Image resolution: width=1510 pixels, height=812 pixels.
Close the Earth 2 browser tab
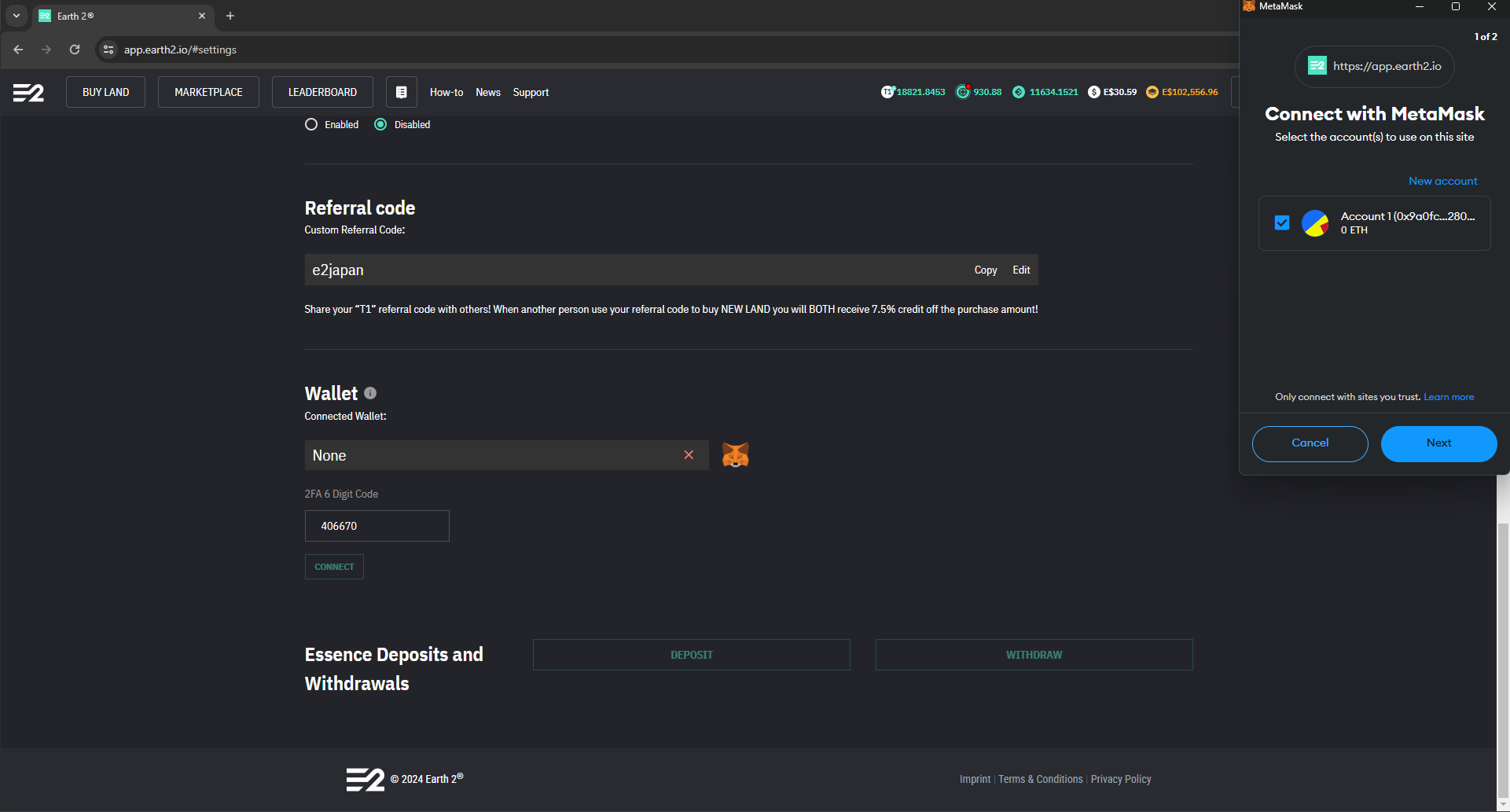click(202, 16)
